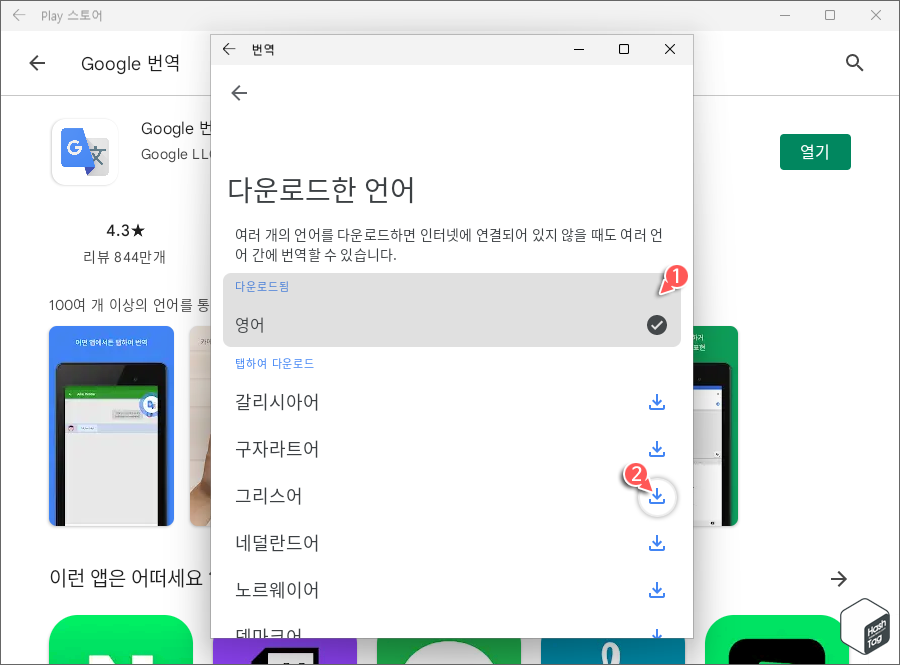Go back using the dialog back arrow
Viewport: 900px width, 665px height.
239,93
